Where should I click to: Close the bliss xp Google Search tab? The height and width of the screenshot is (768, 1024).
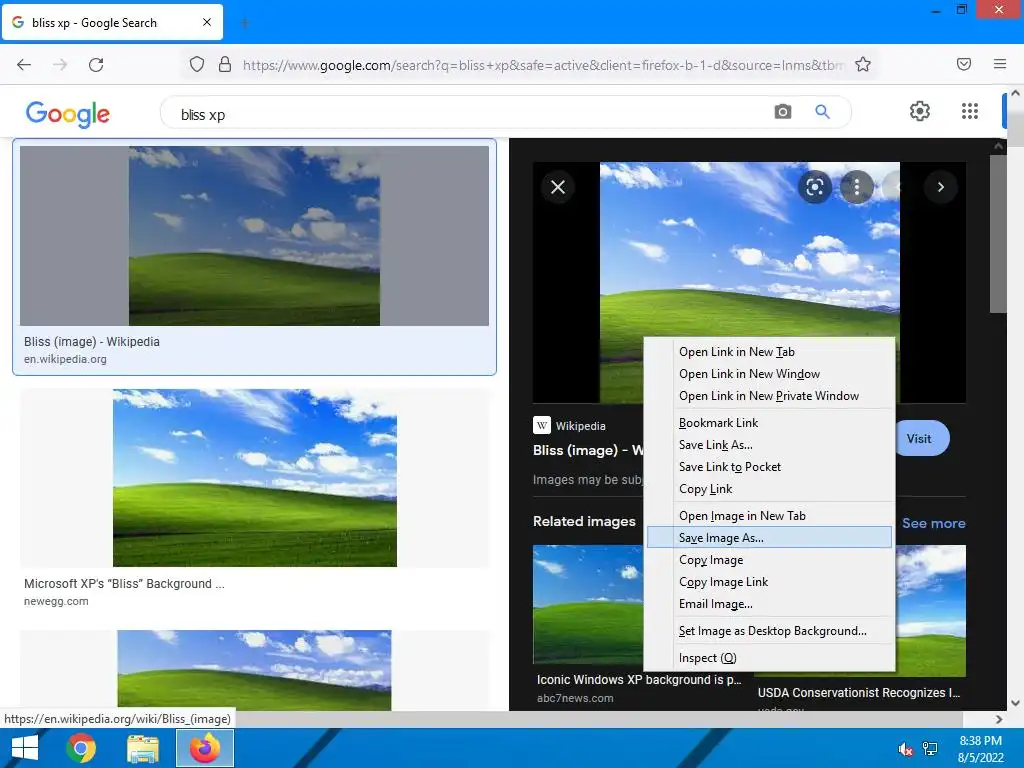pyautogui.click(x=207, y=22)
